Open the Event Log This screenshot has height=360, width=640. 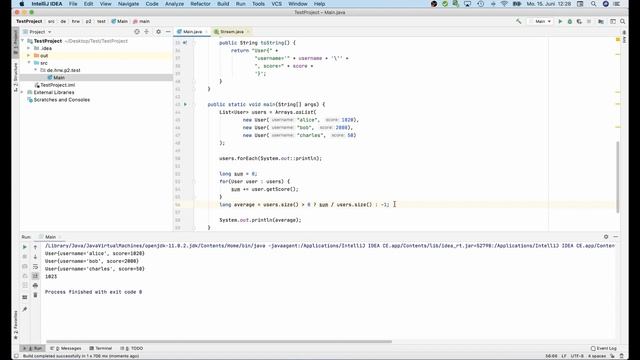603,348
